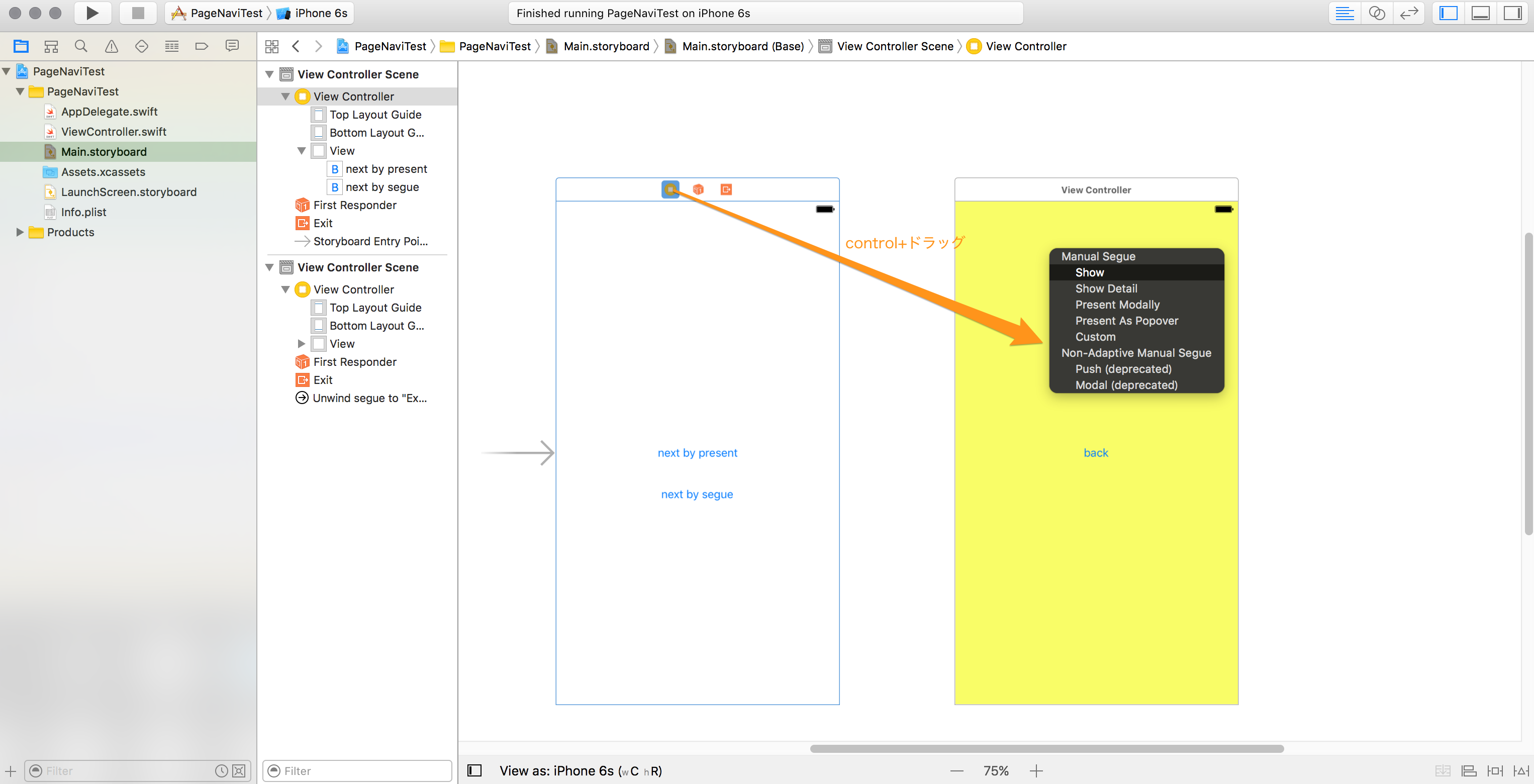1534x784 pixels.
Task: Collapse the PageNaviTest folder group
Action: [x=20, y=91]
